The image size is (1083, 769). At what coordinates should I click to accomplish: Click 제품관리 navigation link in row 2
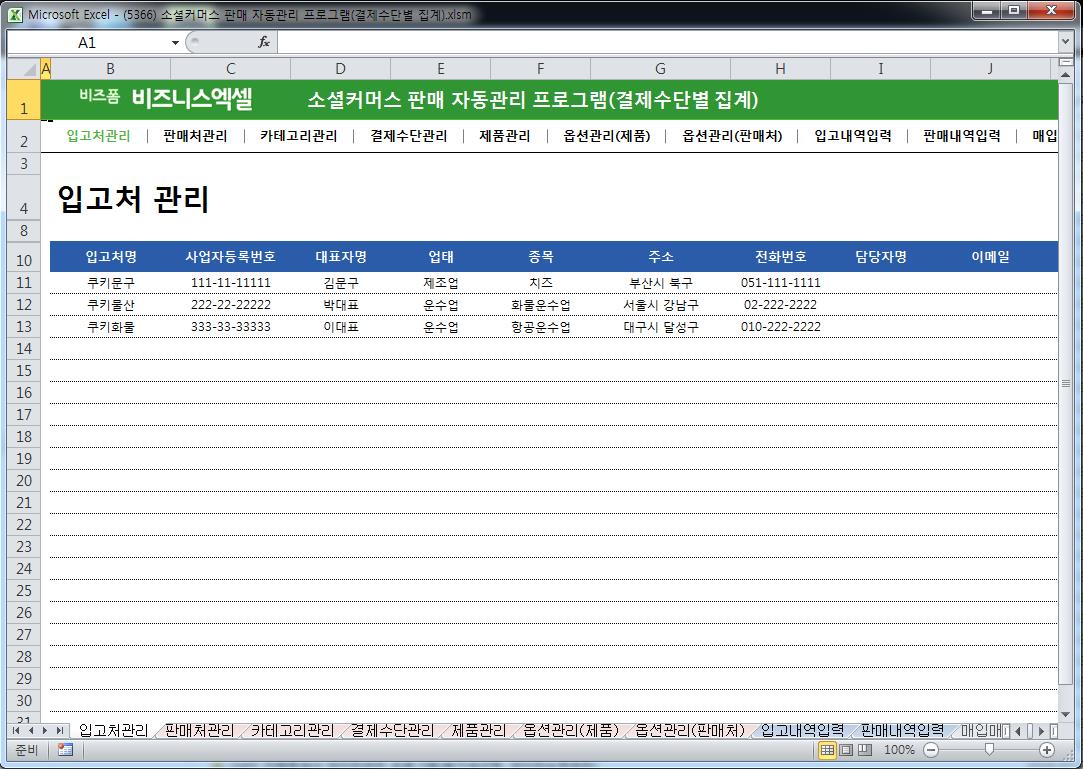click(x=504, y=135)
